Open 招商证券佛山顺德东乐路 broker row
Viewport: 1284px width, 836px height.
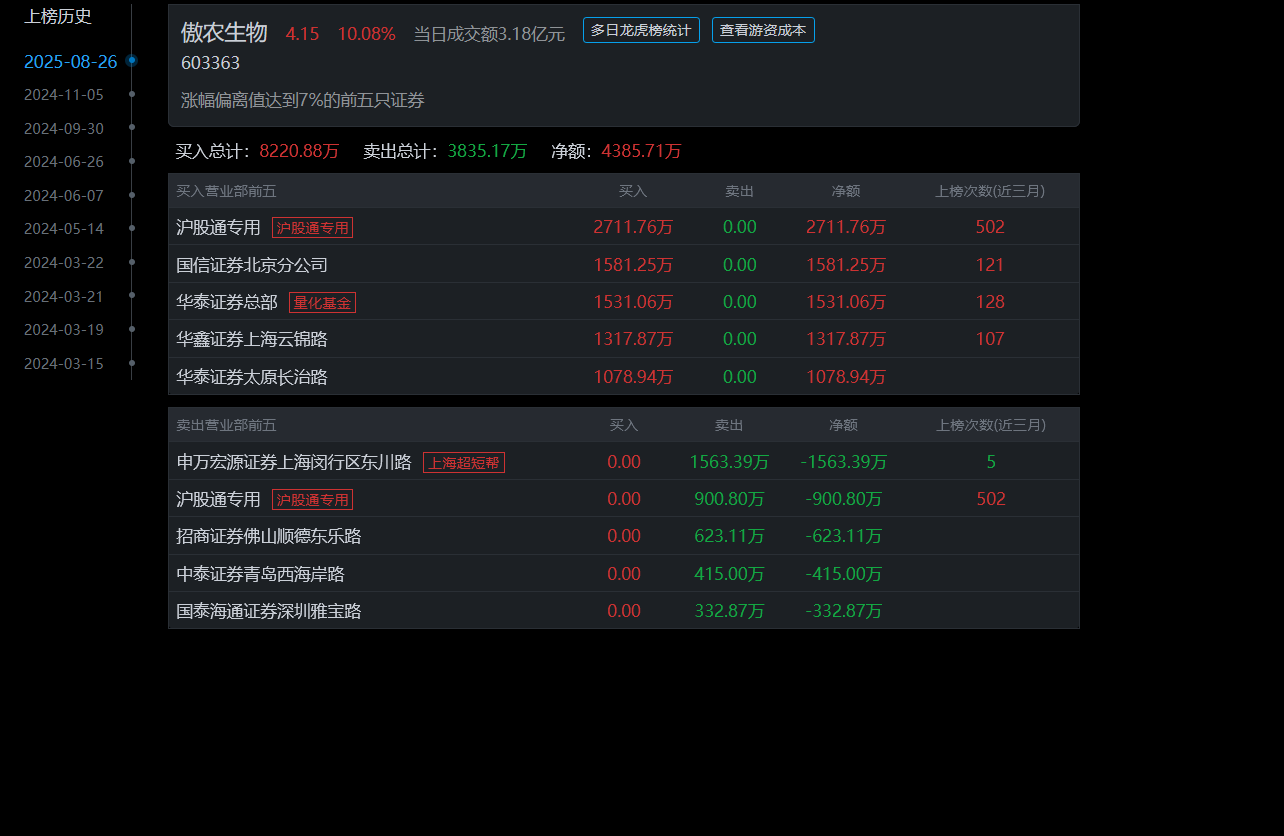click(x=624, y=536)
